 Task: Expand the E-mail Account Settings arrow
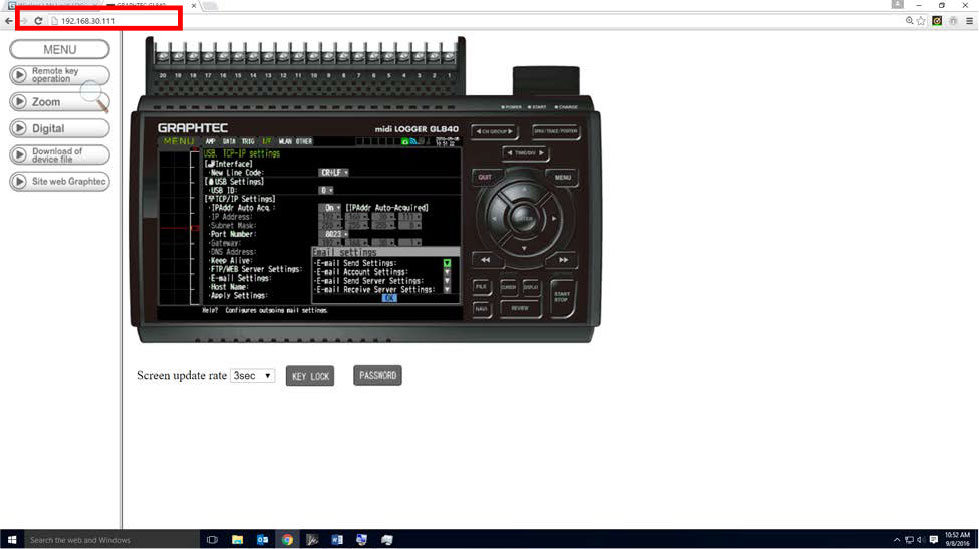[447, 272]
